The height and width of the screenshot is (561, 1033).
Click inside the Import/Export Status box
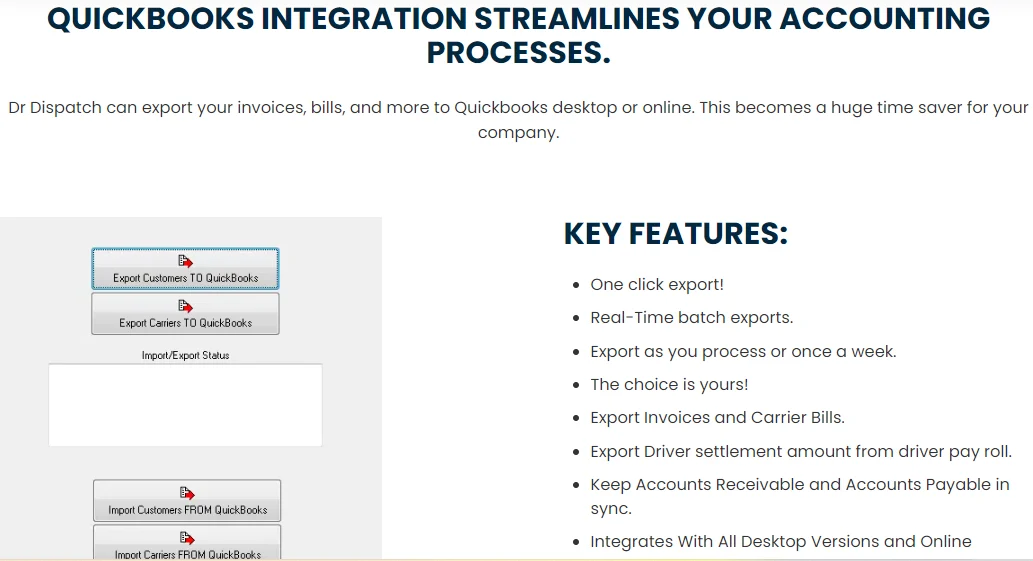(185, 405)
